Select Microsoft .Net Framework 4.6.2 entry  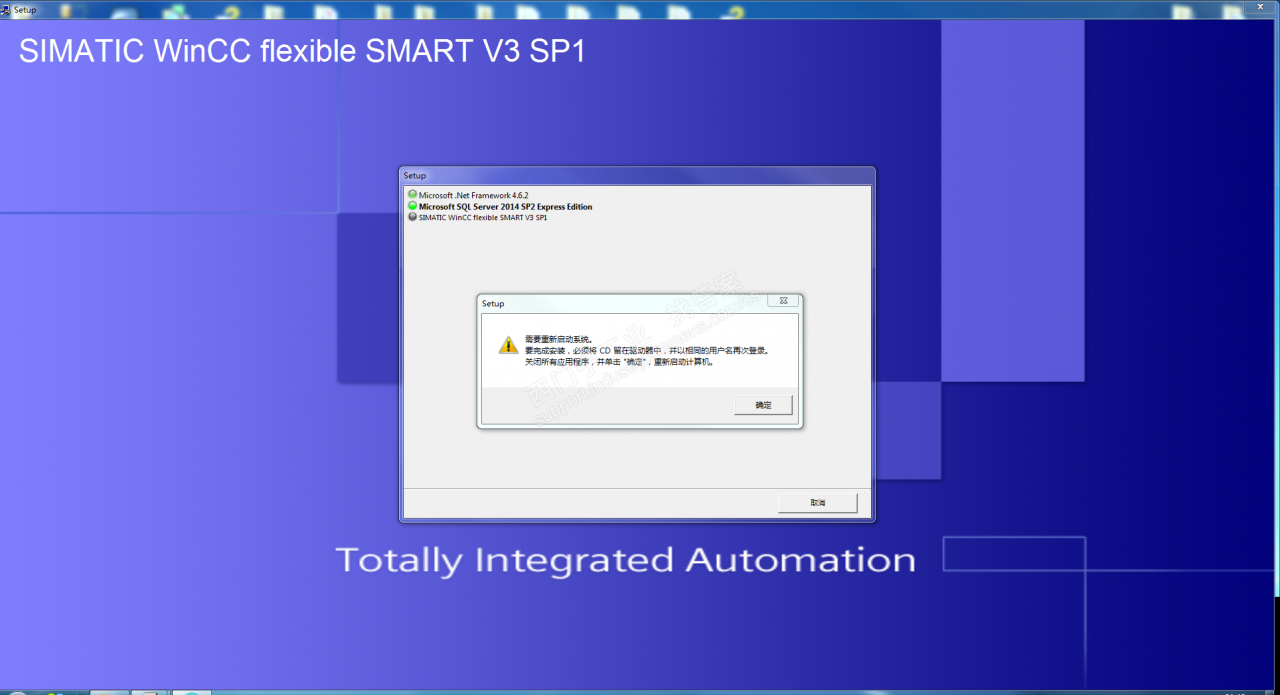click(473, 195)
